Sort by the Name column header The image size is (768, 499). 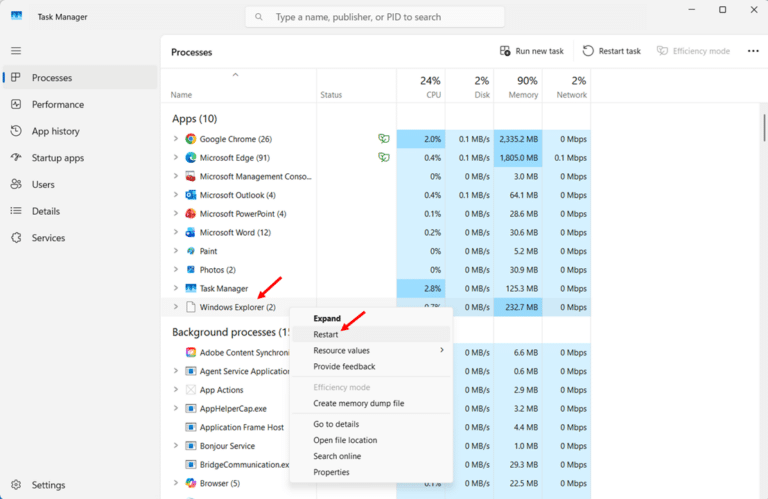pyautogui.click(x=239, y=86)
